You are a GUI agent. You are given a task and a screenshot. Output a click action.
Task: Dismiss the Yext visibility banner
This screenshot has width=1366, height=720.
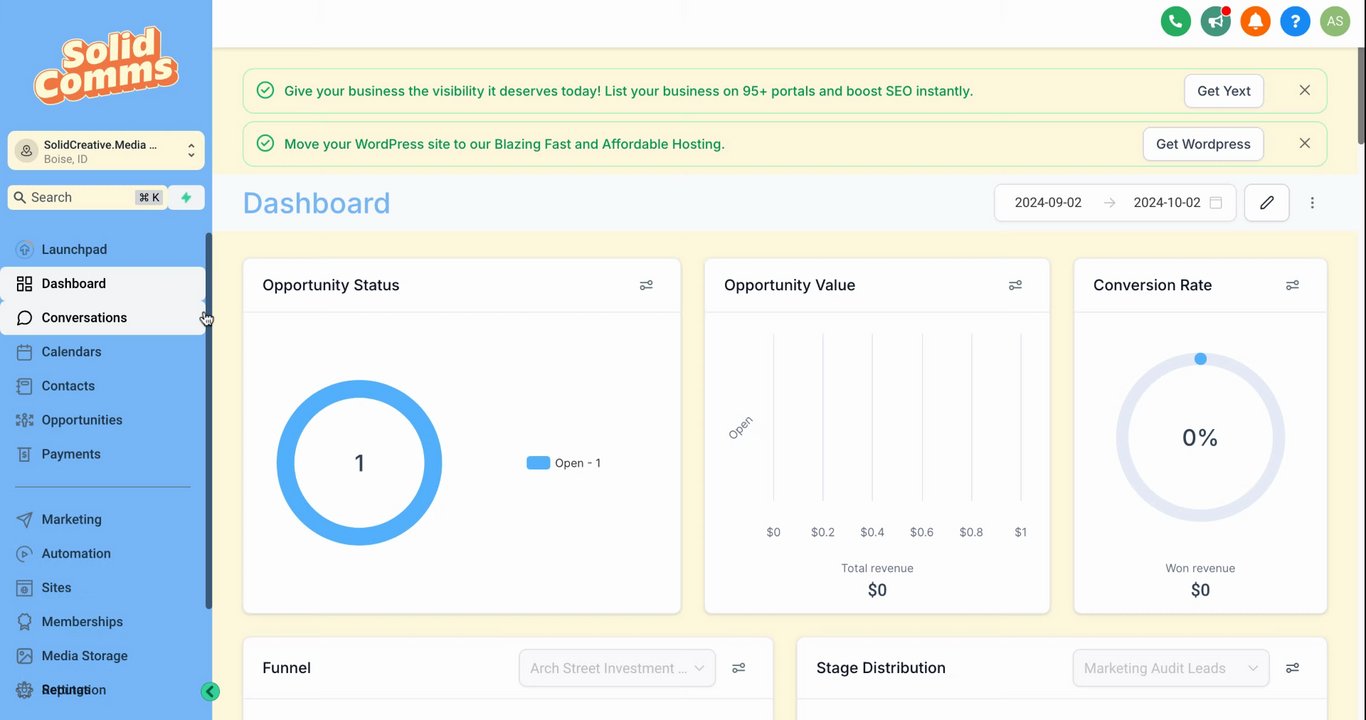(1304, 91)
